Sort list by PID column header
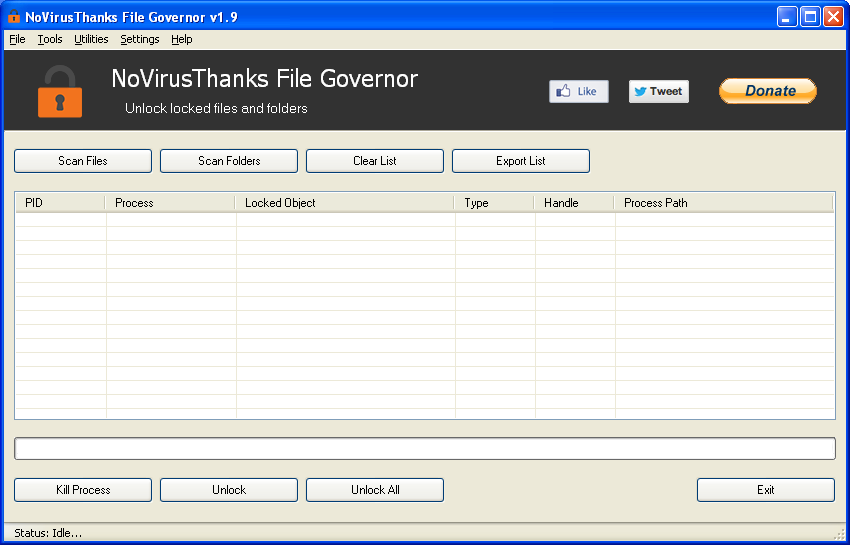Viewport: 850px width, 547px height. 60,203
